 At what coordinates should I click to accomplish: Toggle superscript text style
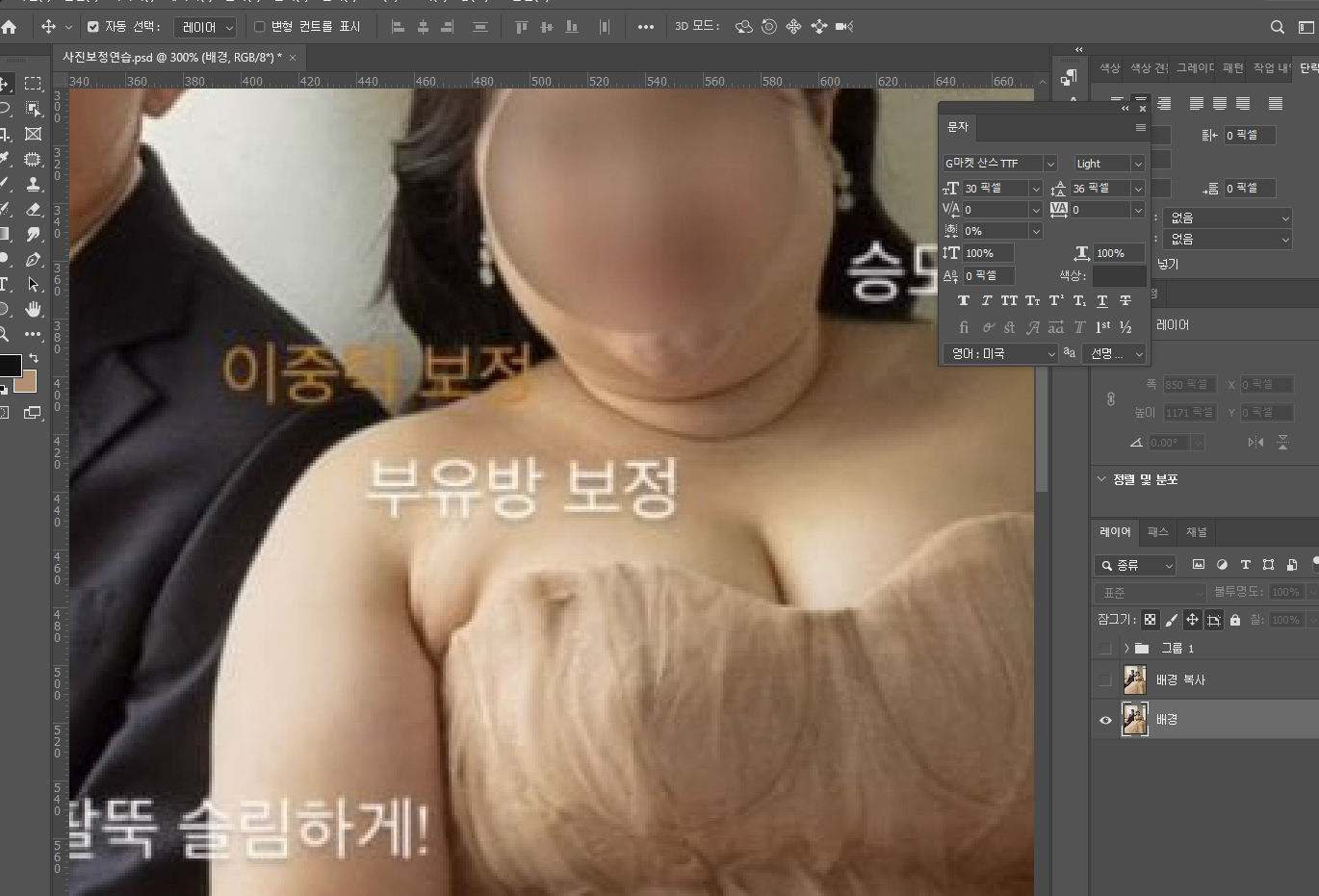point(1056,301)
